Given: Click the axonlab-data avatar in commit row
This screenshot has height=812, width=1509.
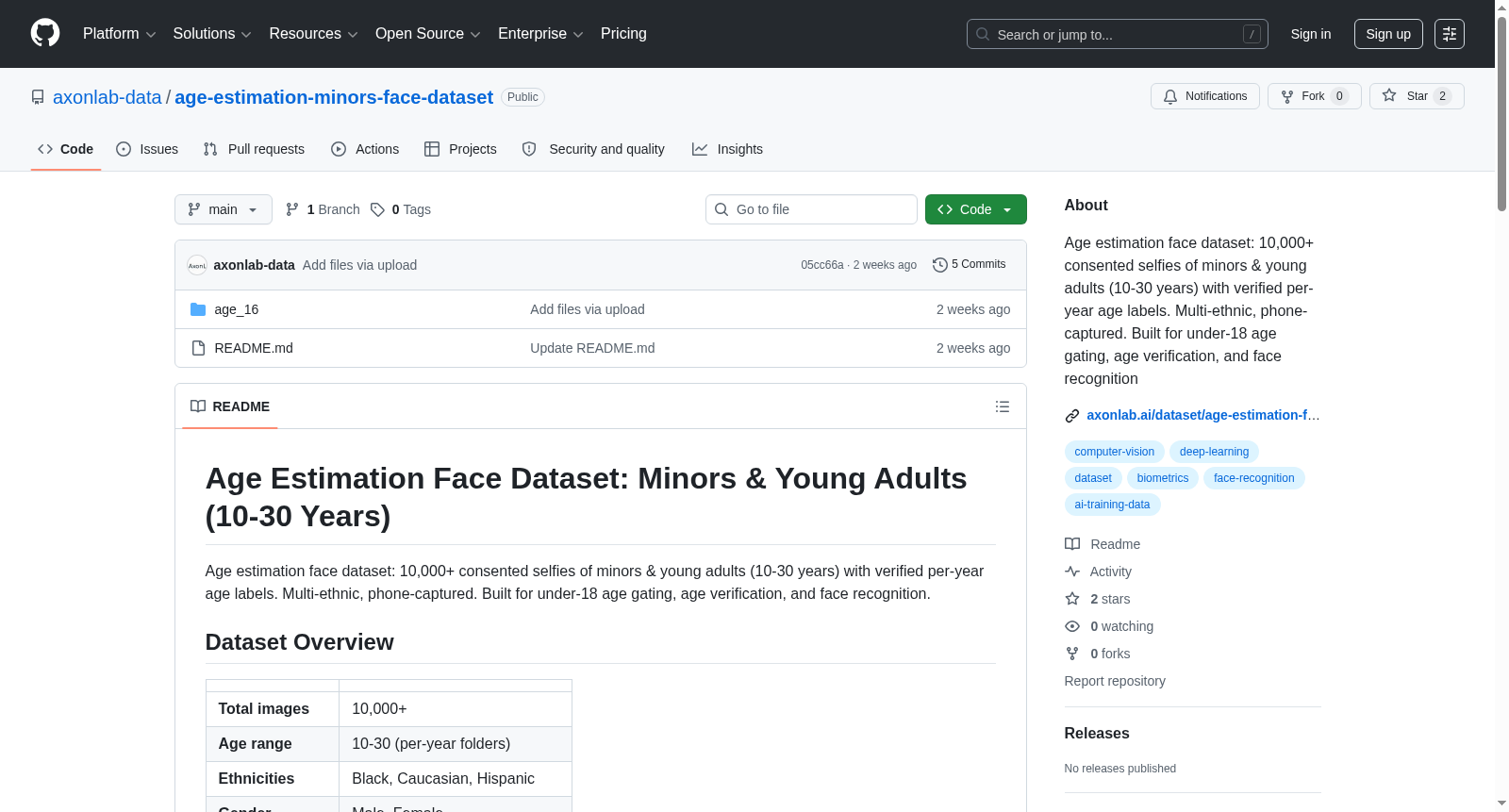Looking at the screenshot, I should (197, 265).
